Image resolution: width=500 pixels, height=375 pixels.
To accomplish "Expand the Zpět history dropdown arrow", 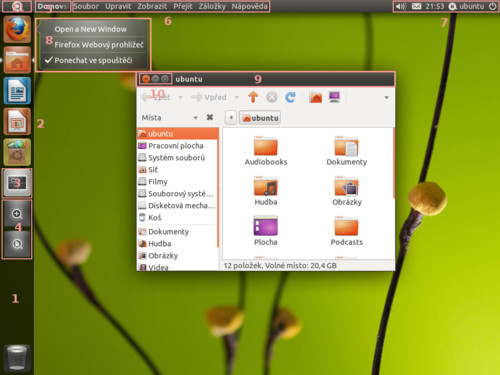I will point(180,98).
